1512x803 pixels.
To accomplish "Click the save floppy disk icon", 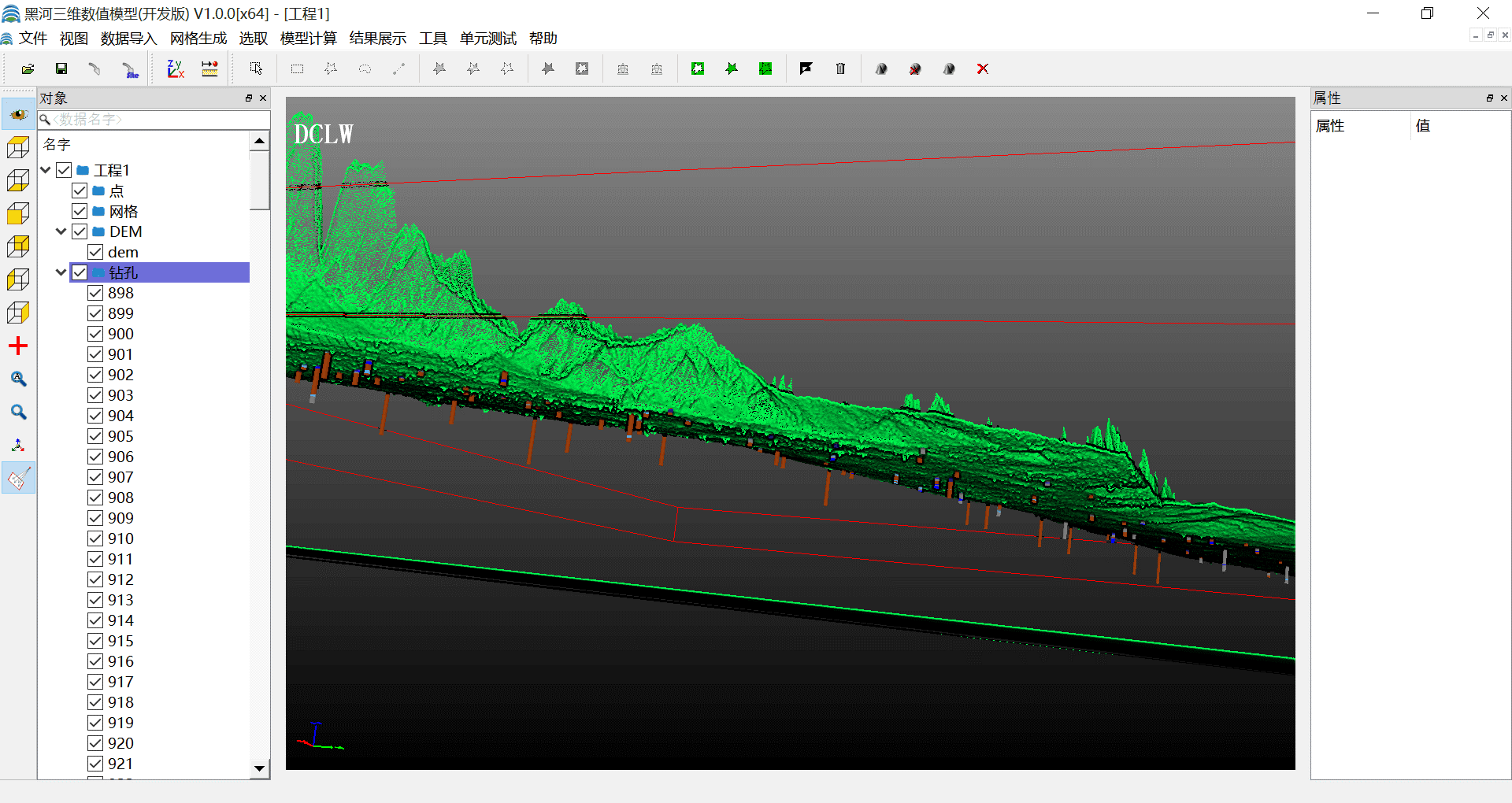I will [61, 69].
